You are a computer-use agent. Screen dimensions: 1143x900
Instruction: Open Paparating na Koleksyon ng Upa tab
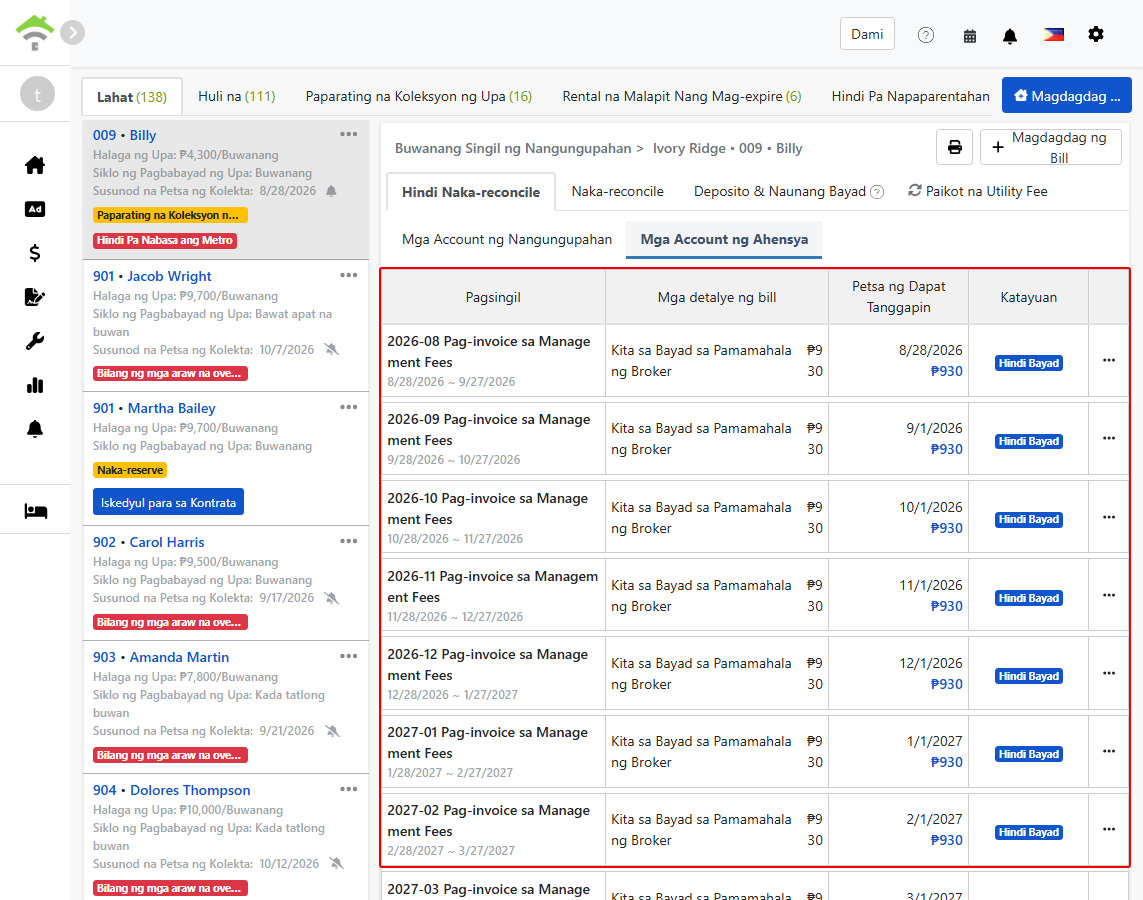[x=418, y=96]
